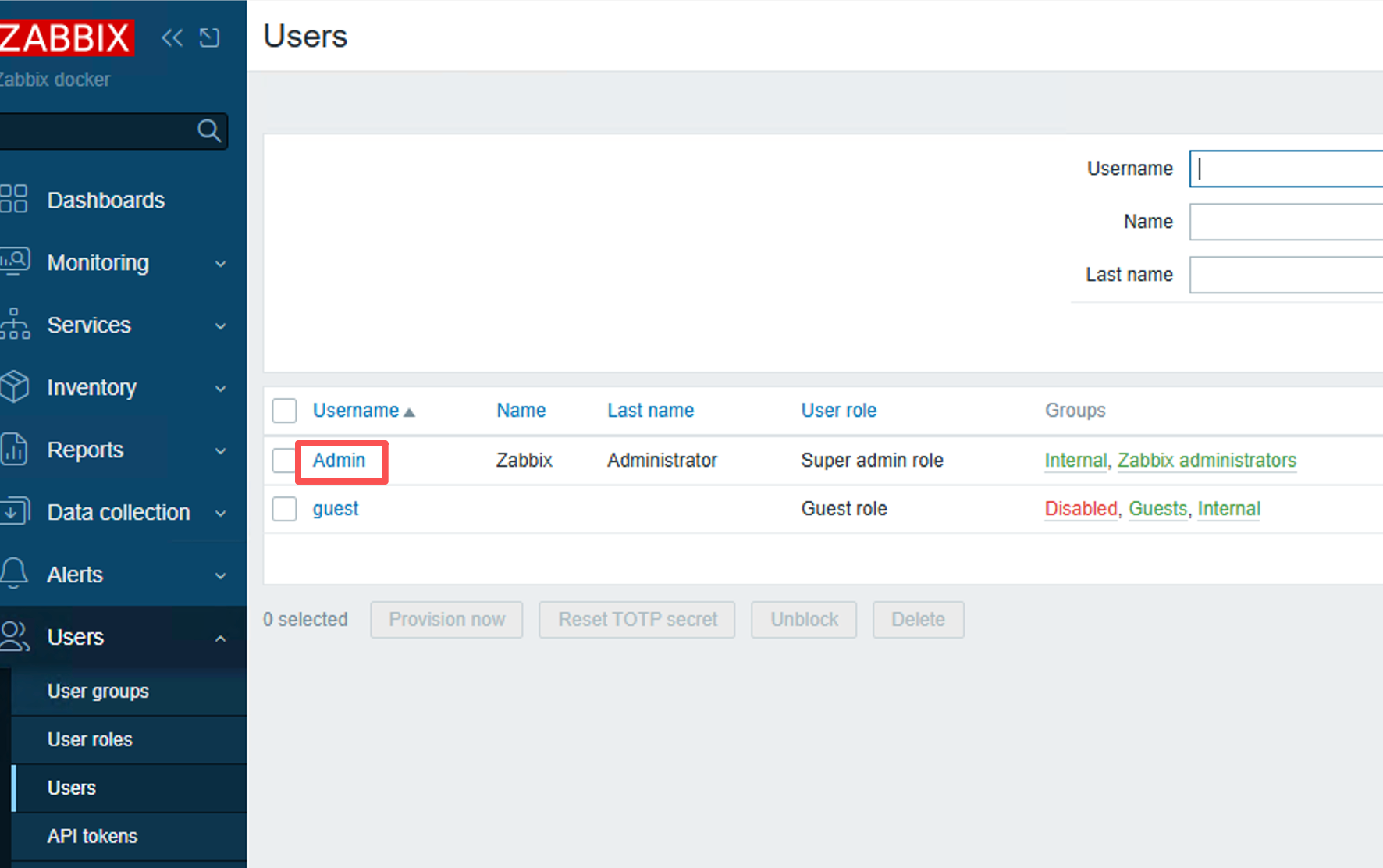This screenshot has height=868, width=1383.
Task: Click the Data collection icon
Action: pyautogui.click(x=14, y=511)
